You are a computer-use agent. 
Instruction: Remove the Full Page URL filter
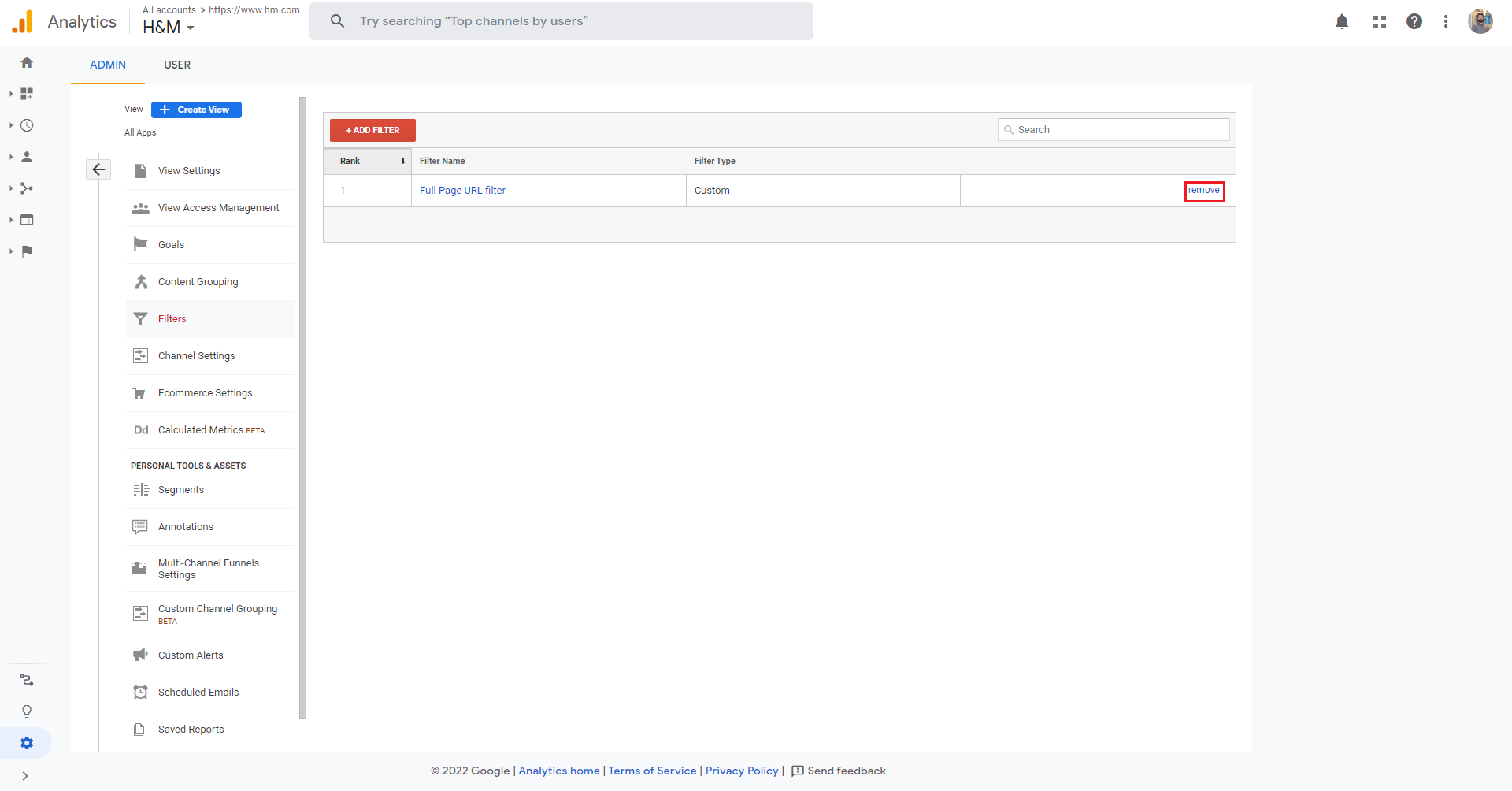point(1203,191)
